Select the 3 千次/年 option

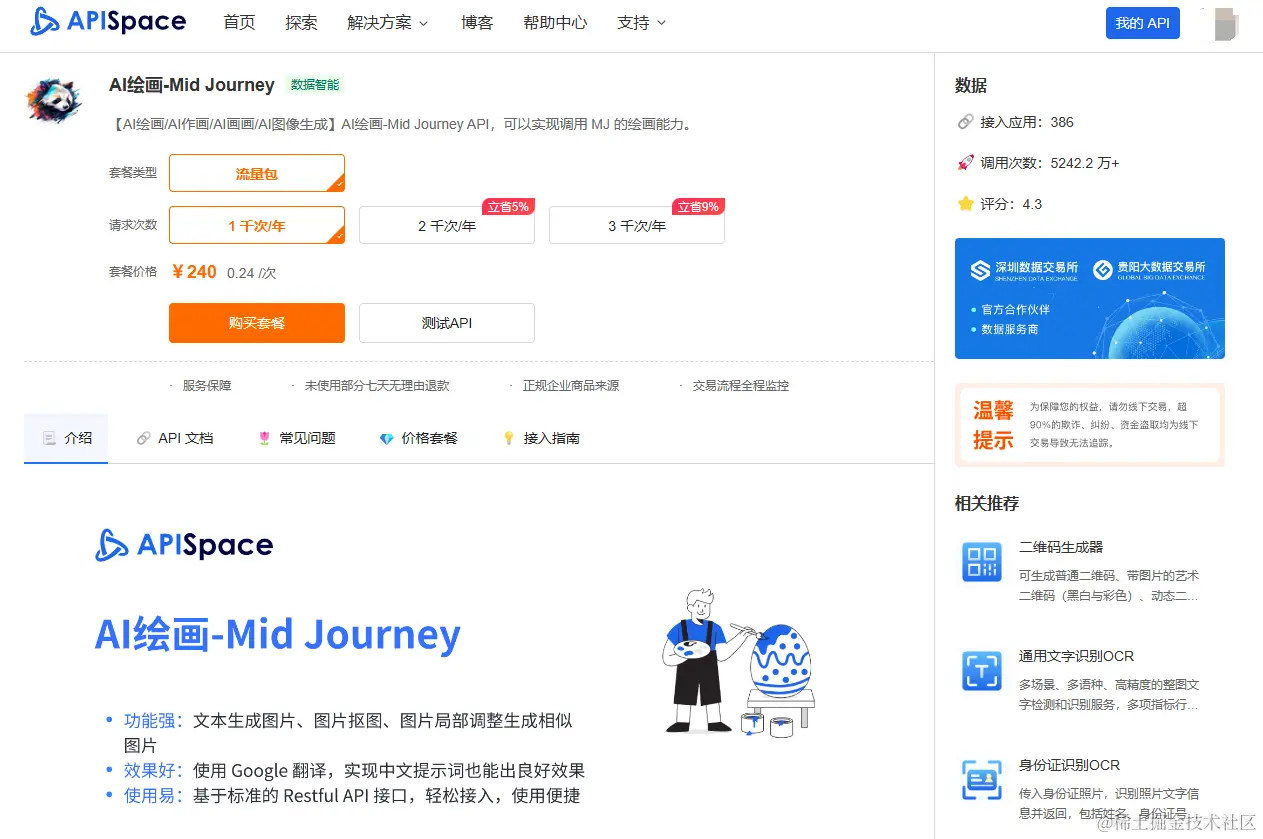637,225
